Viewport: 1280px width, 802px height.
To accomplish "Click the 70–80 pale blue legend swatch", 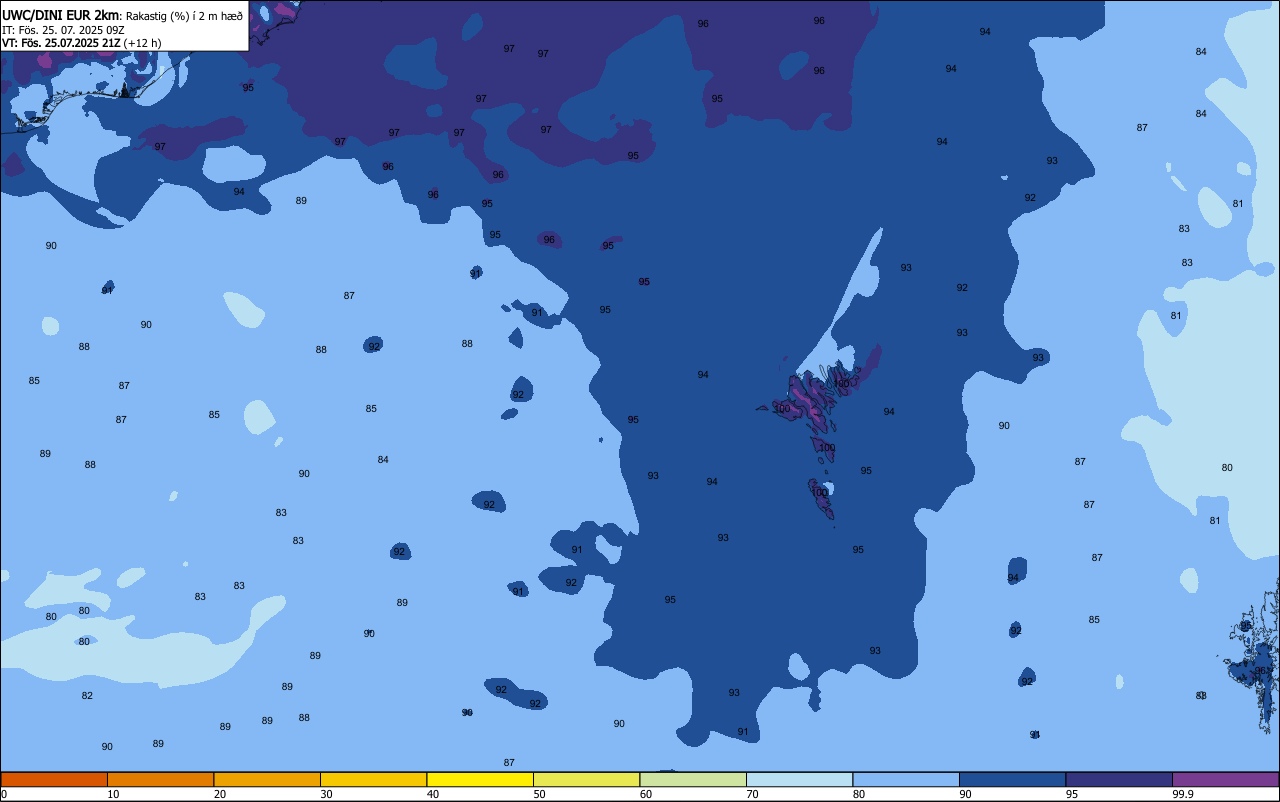I will click(799, 779).
